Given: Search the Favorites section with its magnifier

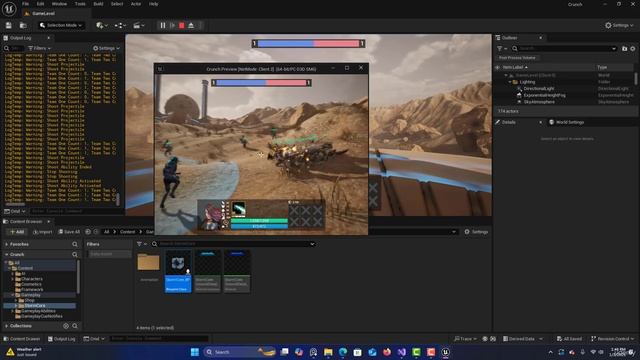Looking at the screenshot, I should tap(75, 244).
